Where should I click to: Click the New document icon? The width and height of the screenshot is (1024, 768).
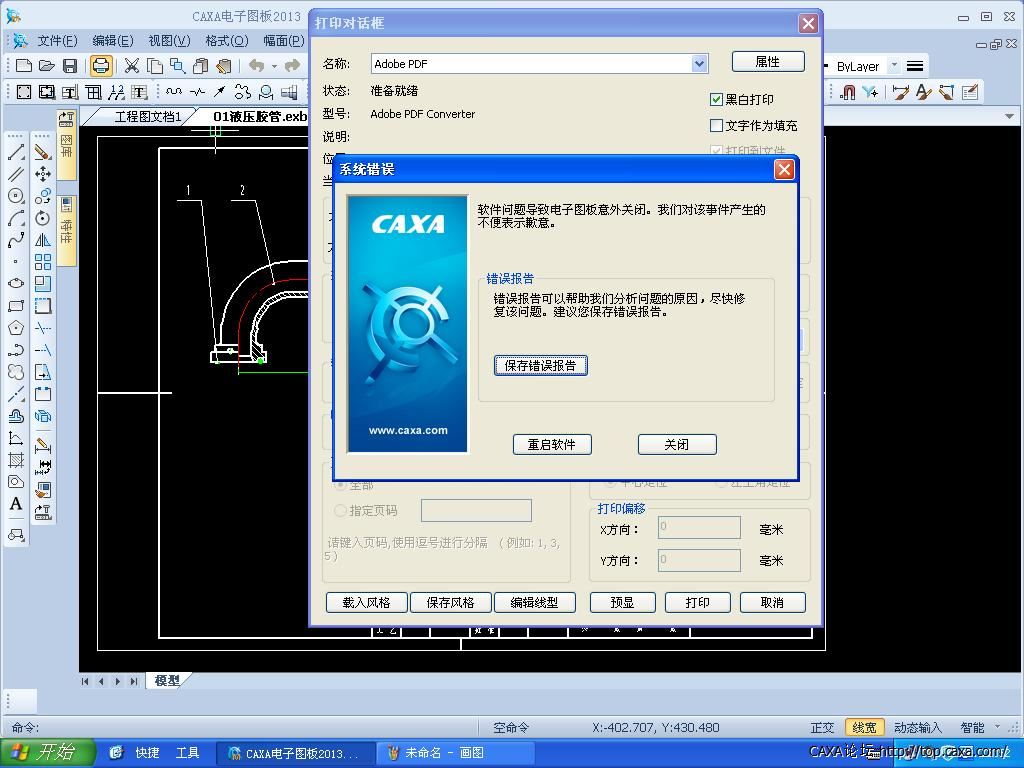24,65
